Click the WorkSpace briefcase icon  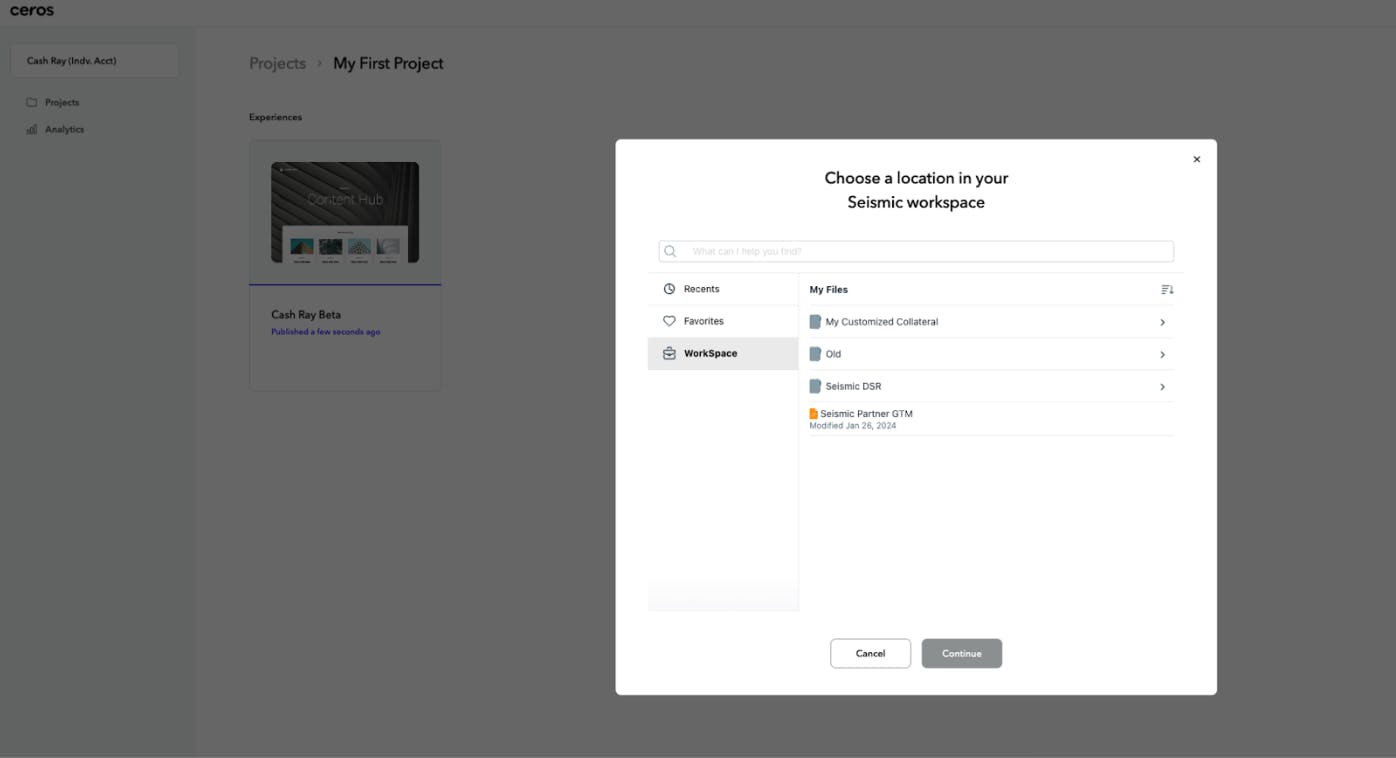point(669,354)
